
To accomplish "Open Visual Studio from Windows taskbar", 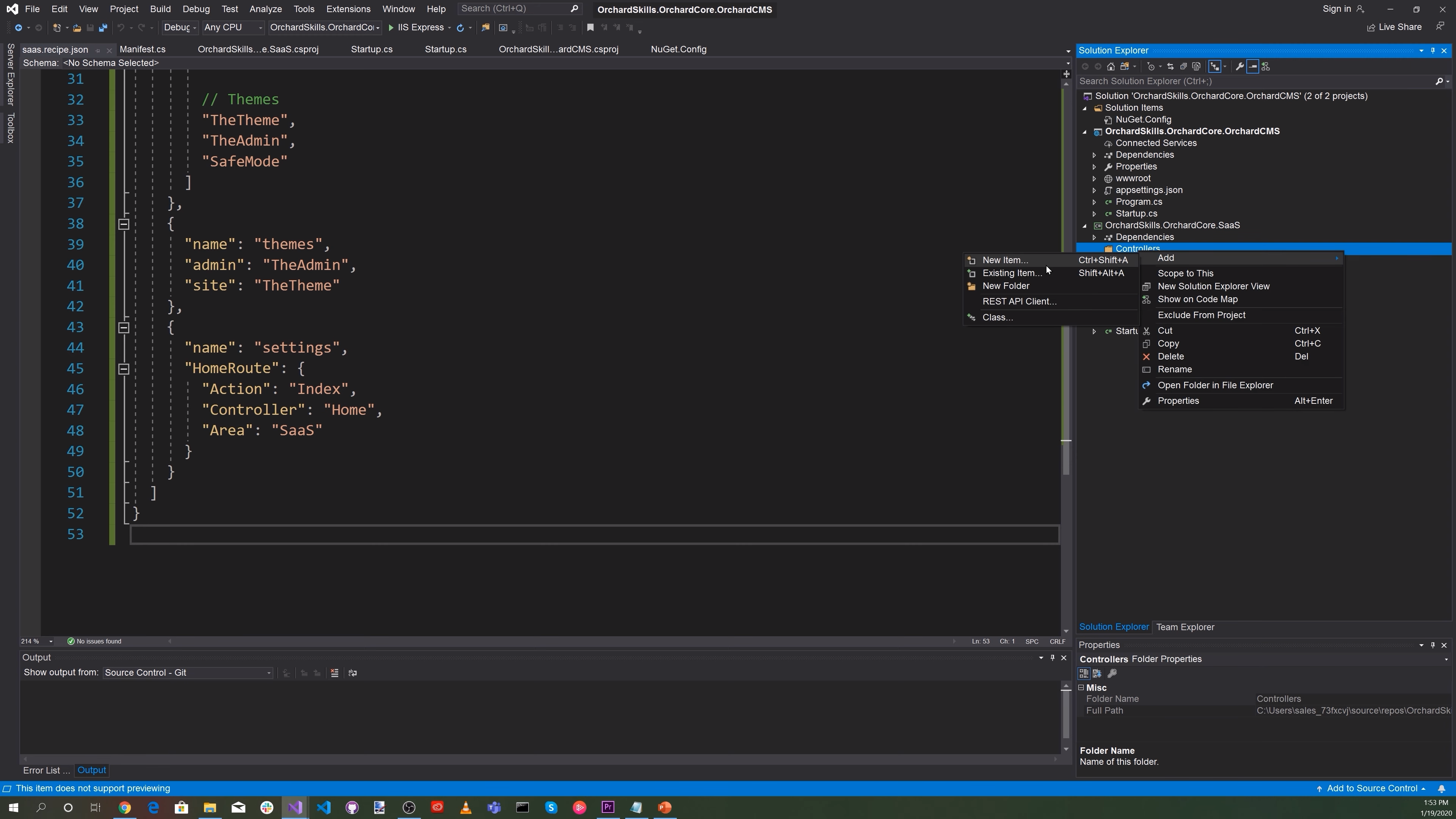I will coord(295,807).
